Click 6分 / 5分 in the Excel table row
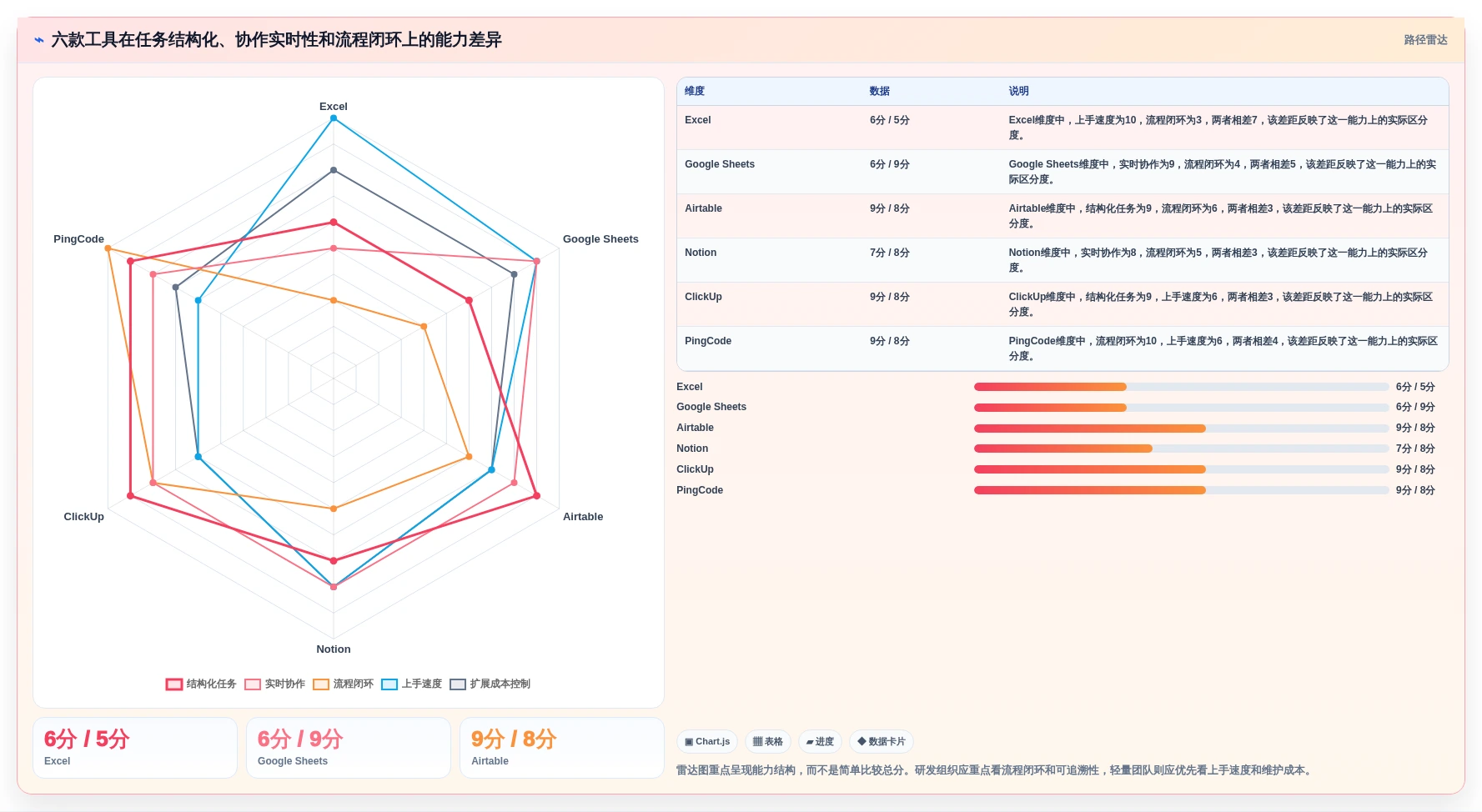Screen dimensions: 1482x812 [890, 120]
